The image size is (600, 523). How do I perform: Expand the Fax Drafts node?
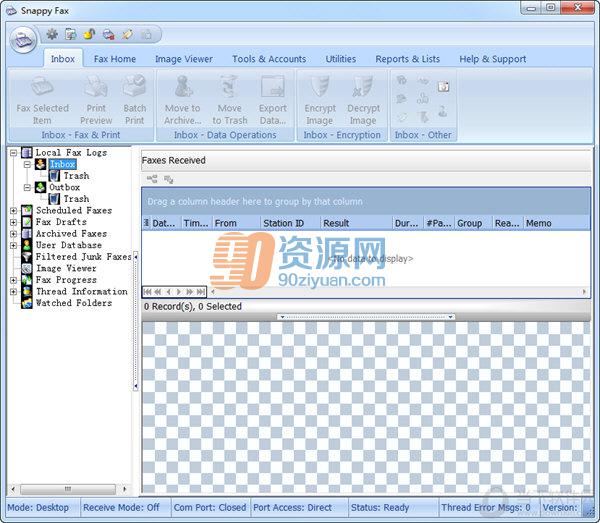coord(13,222)
